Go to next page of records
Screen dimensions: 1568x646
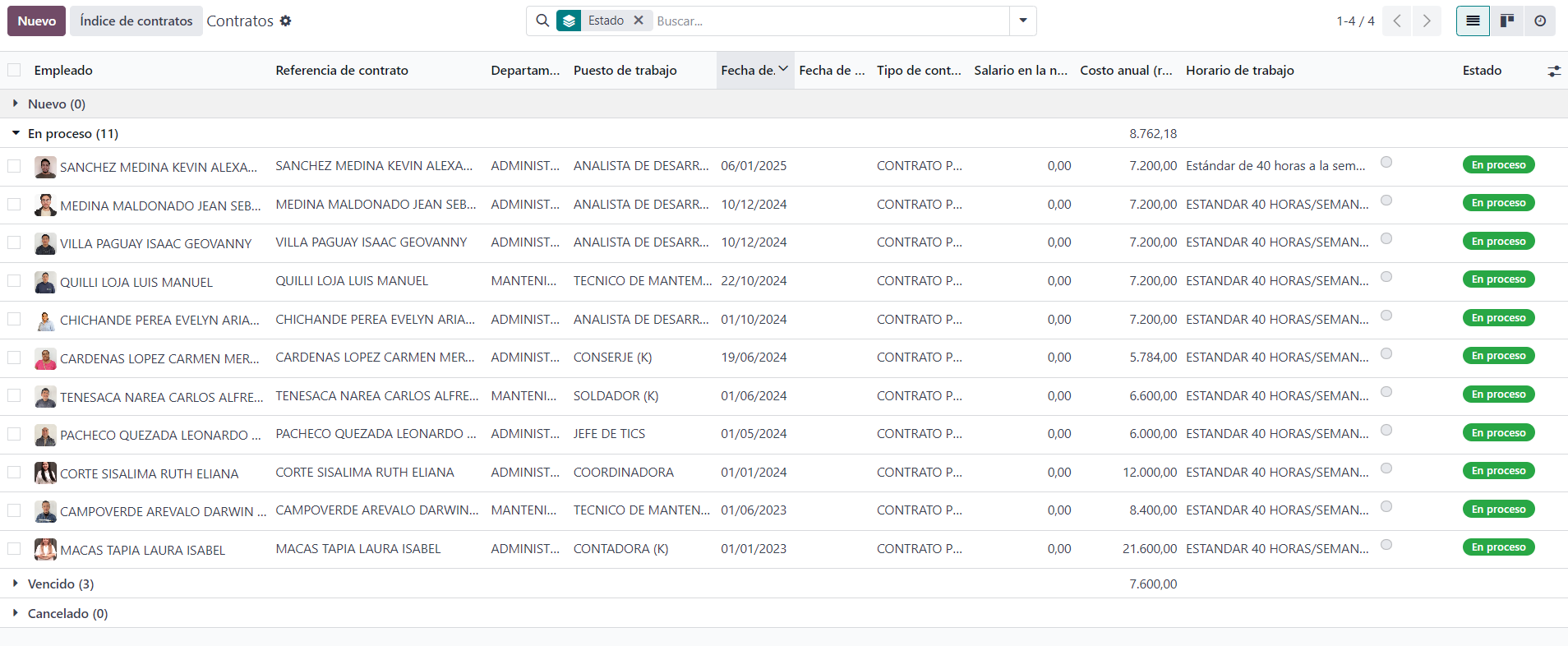[x=1427, y=21]
